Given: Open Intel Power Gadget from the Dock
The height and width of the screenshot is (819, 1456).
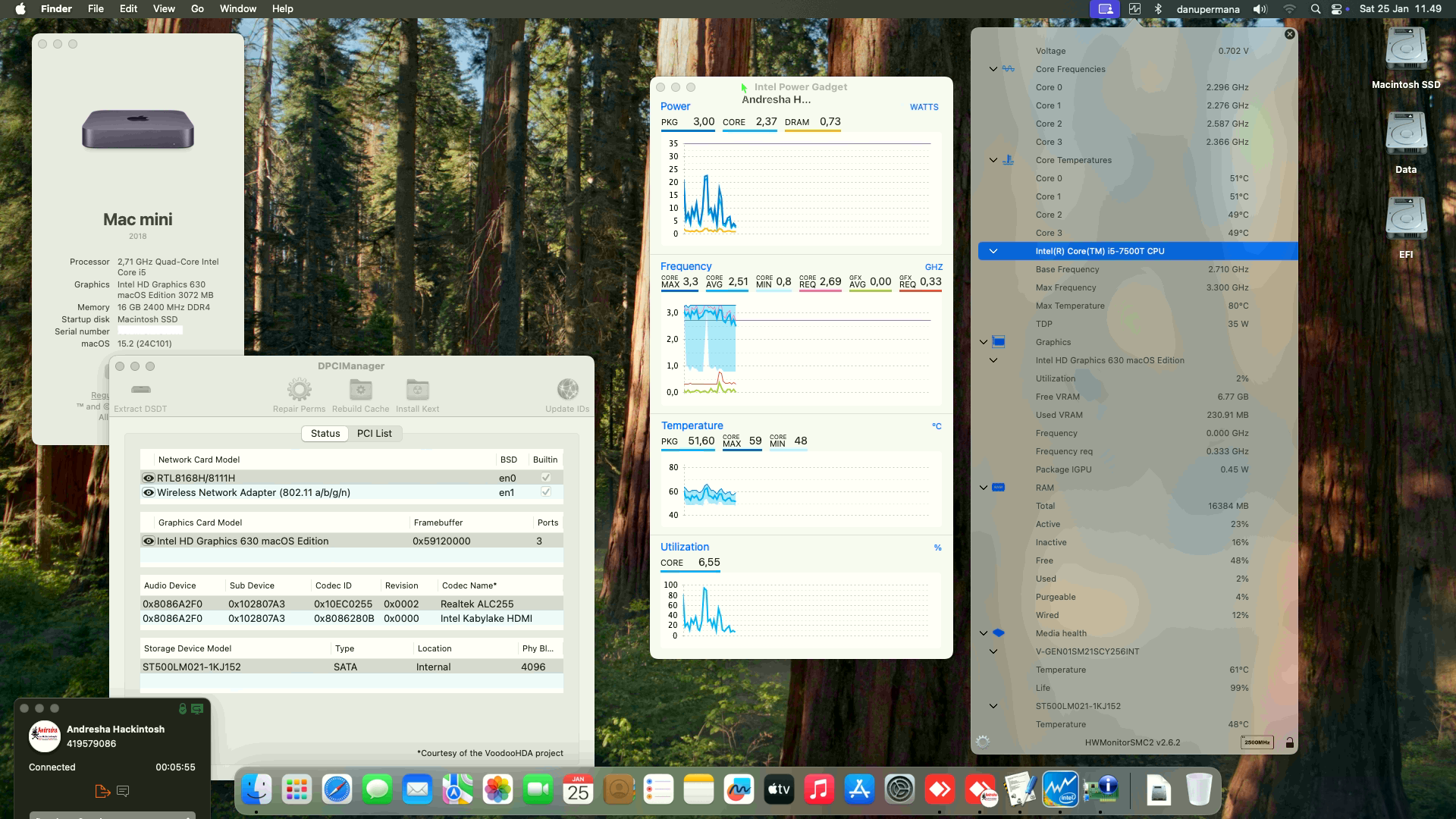Looking at the screenshot, I should [x=1061, y=789].
